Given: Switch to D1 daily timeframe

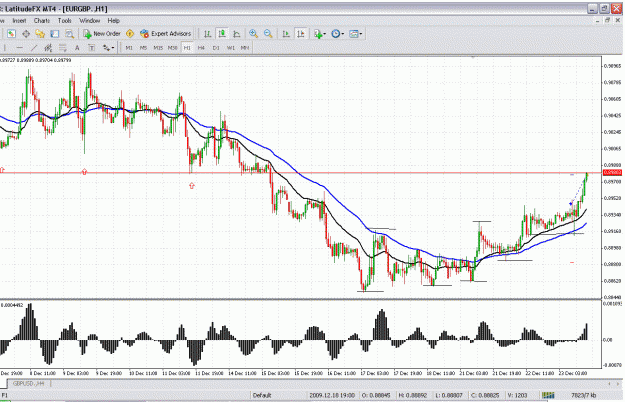Looking at the screenshot, I should point(216,48).
